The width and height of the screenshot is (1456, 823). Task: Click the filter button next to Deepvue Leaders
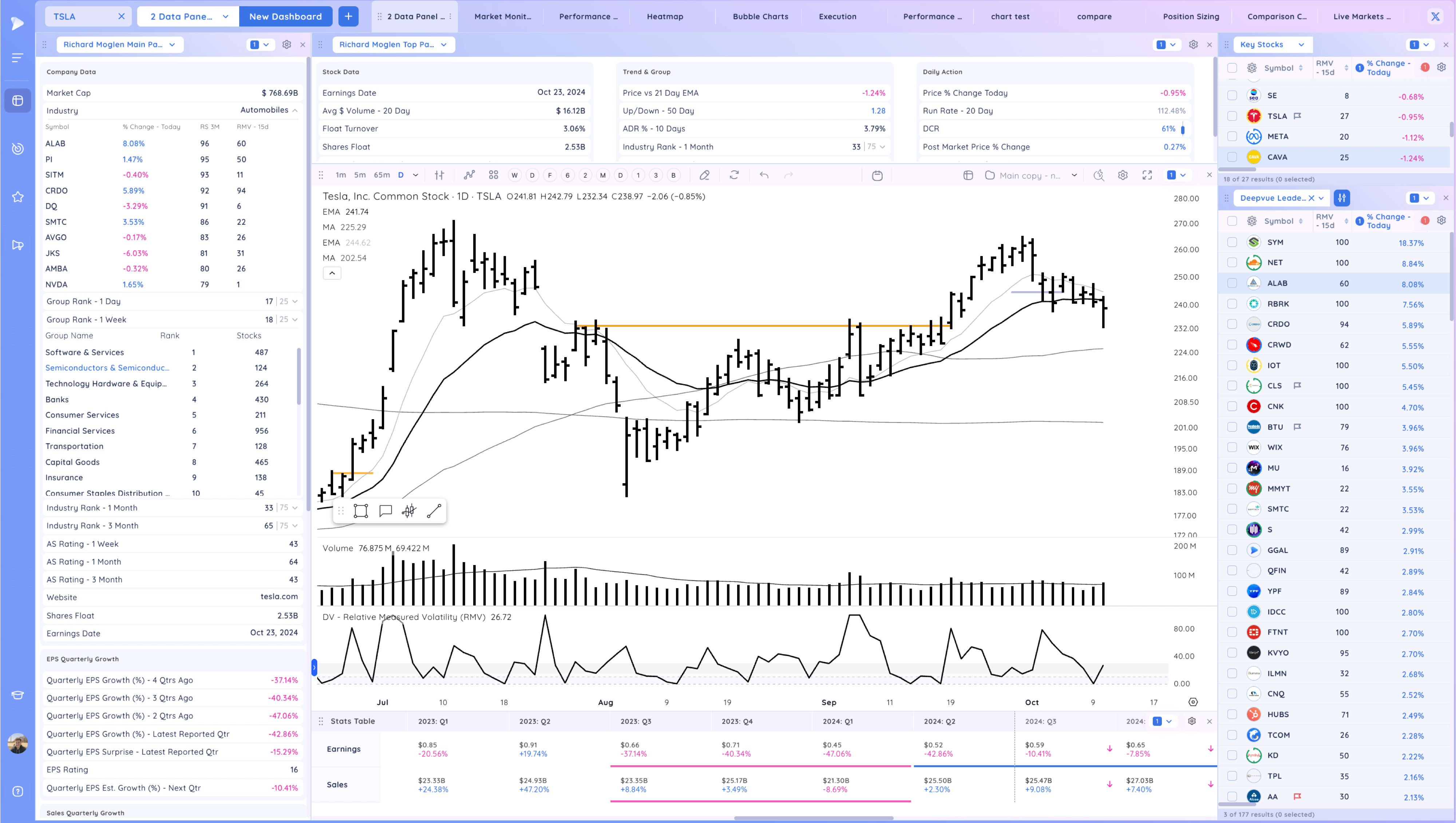[x=1342, y=198]
